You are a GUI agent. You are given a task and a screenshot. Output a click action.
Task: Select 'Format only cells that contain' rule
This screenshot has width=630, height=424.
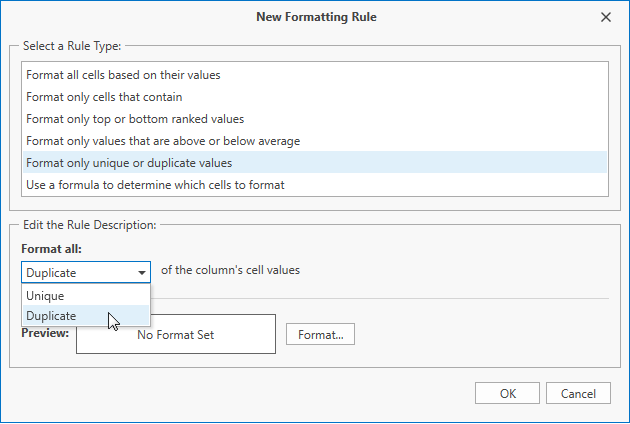(315, 97)
